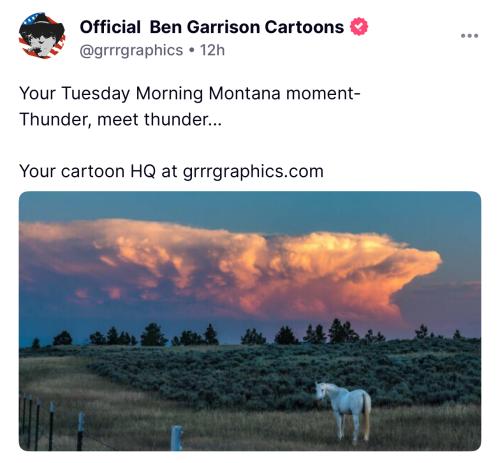This screenshot has height=463, width=500.
Task: Click the 'Your cartoon HQ at' text
Action: [x=98, y=171]
